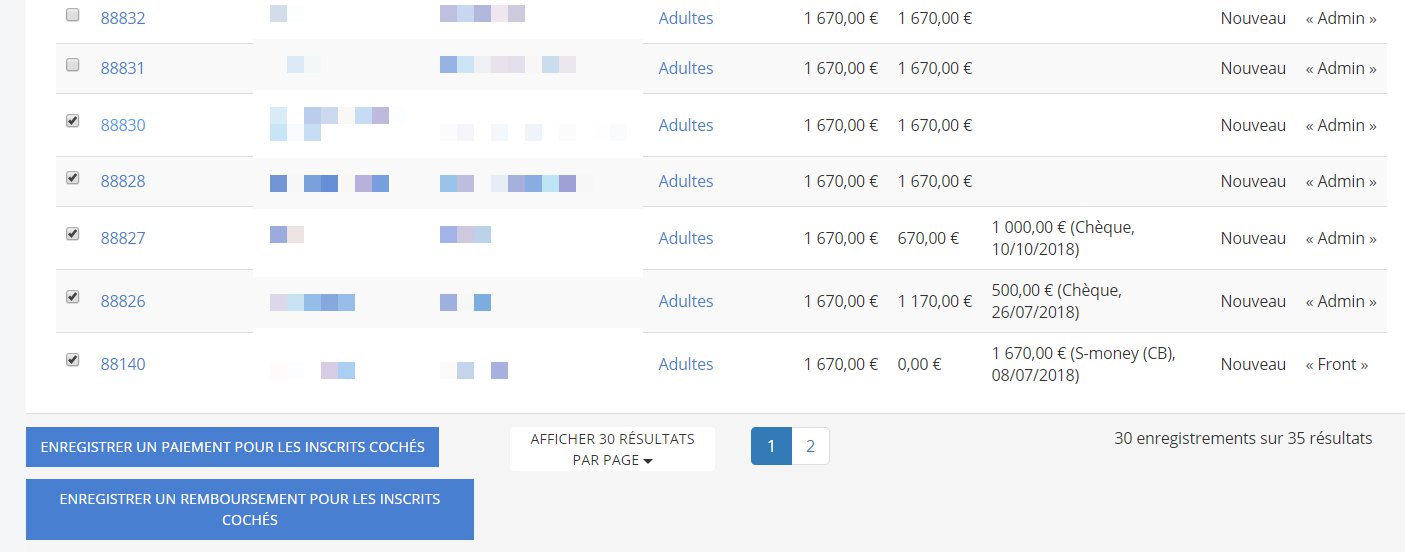This screenshot has width=1405, height=552.
Task: Uncheck the checkbox for registration 88830
Action: (x=72, y=121)
